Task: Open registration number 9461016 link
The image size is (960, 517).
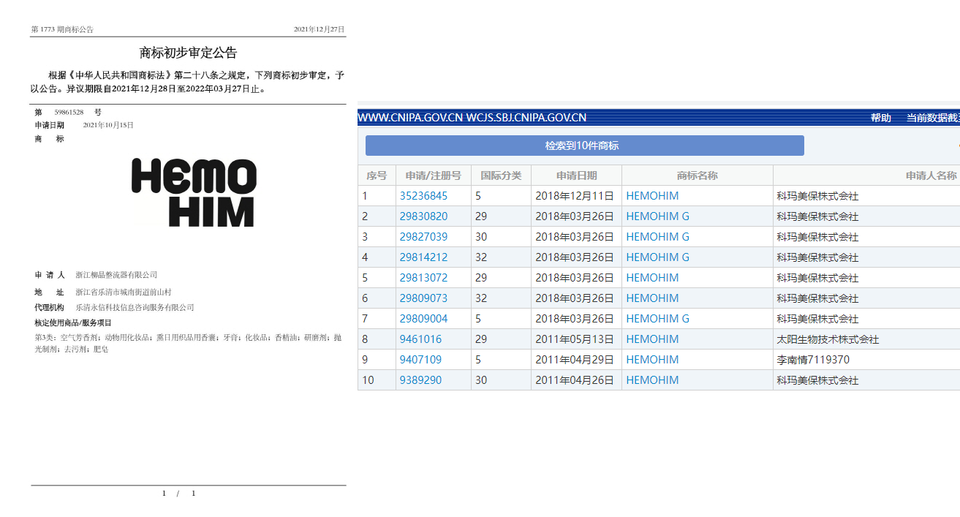Action: (420, 339)
